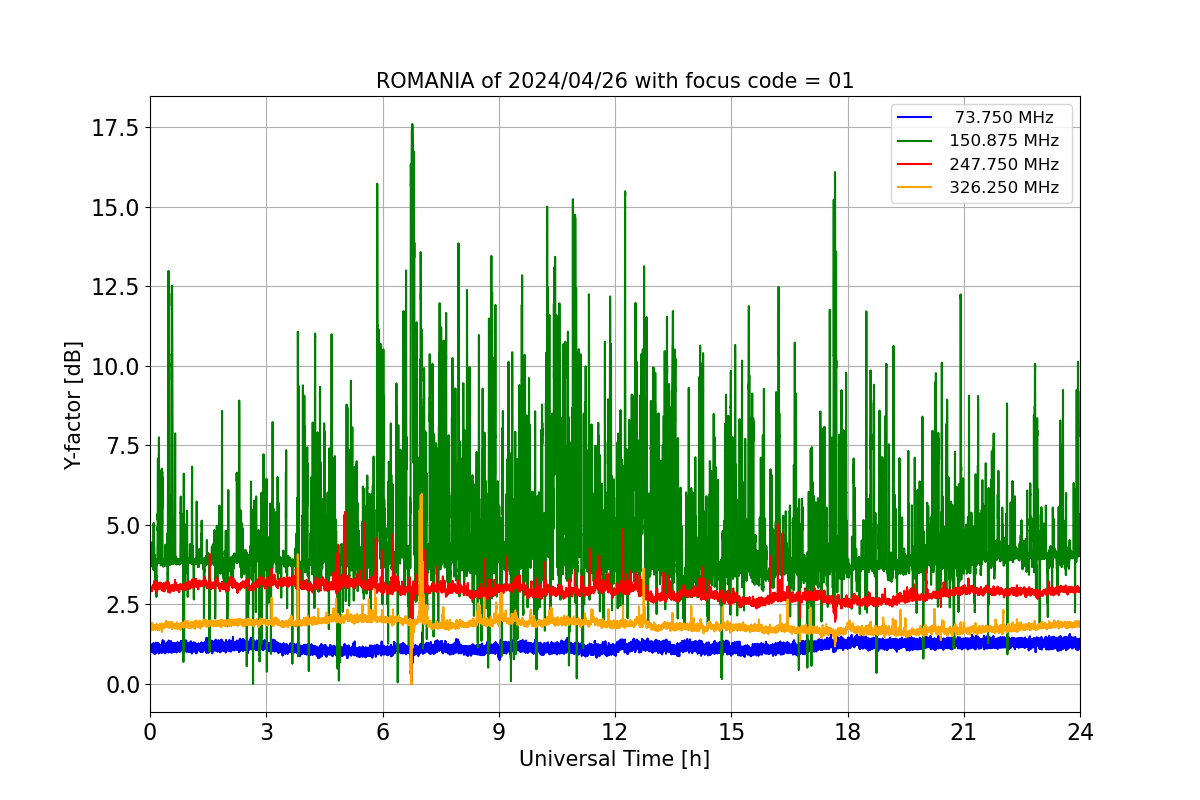The height and width of the screenshot is (800, 1200).
Task: Click the plot title mentioning ROMANIA 2024/04/26
Action: click(x=615, y=81)
